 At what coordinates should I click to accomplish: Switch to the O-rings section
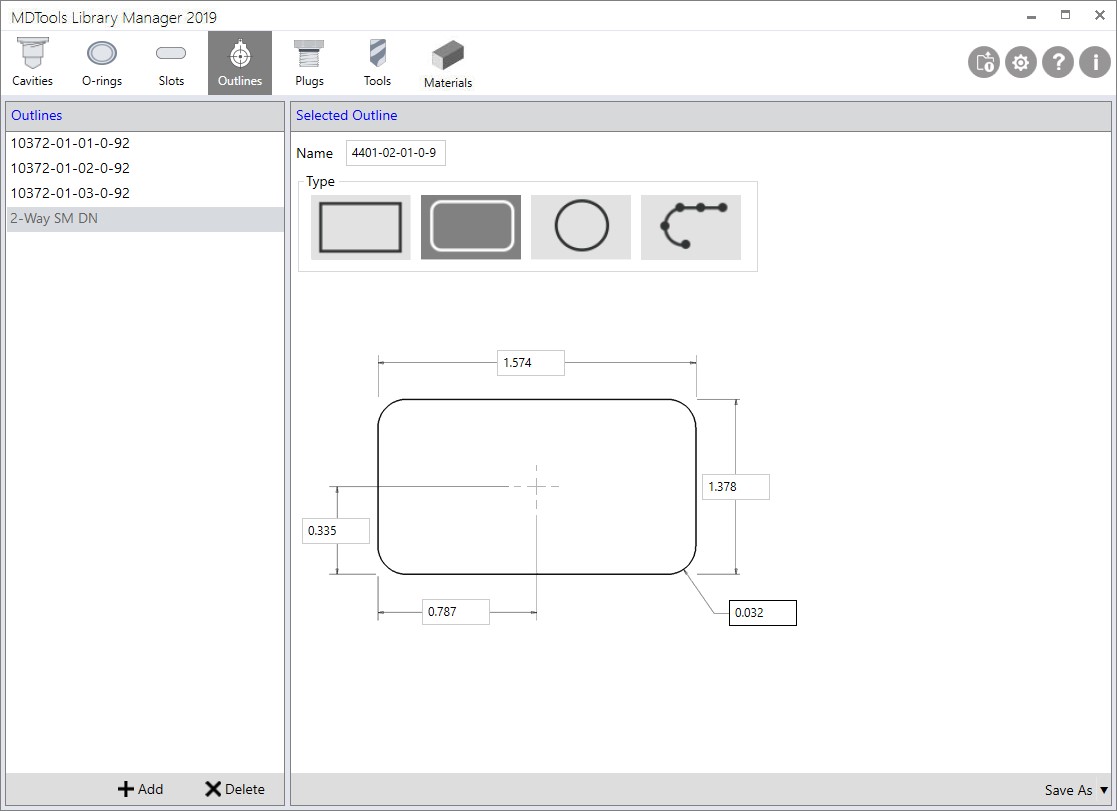(x=101, y=60)
